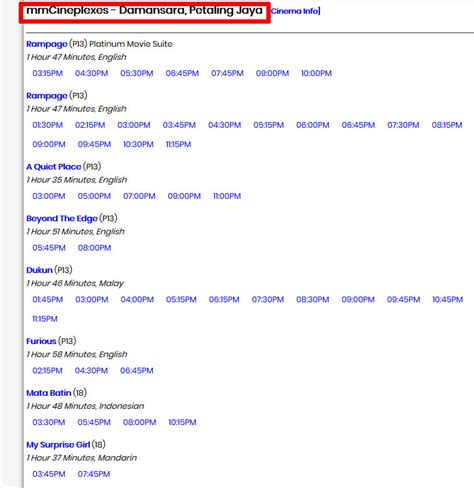The height and width of the screenshot is (488, 474).
Task: Open the A Quiet Place movie link
Action: pos(54,167)
